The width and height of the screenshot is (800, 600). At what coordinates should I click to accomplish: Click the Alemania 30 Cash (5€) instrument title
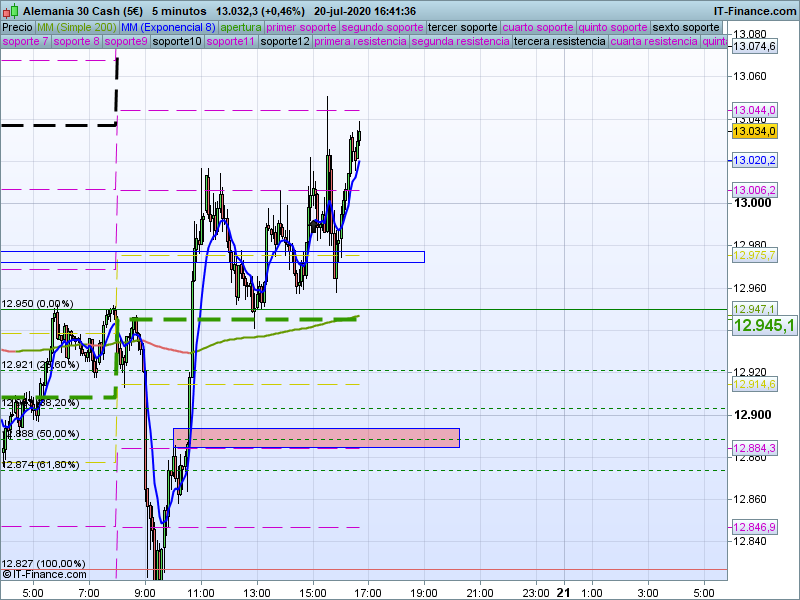pos(83,11)
